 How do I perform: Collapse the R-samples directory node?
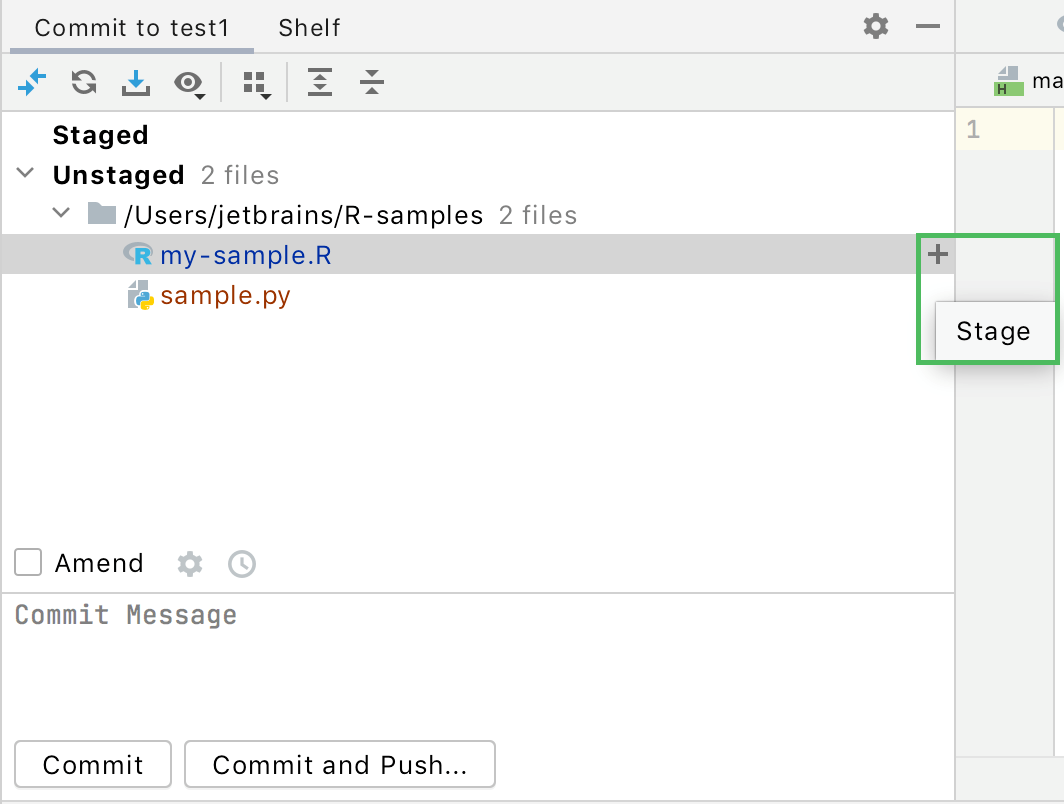click(x=61, y=213)
